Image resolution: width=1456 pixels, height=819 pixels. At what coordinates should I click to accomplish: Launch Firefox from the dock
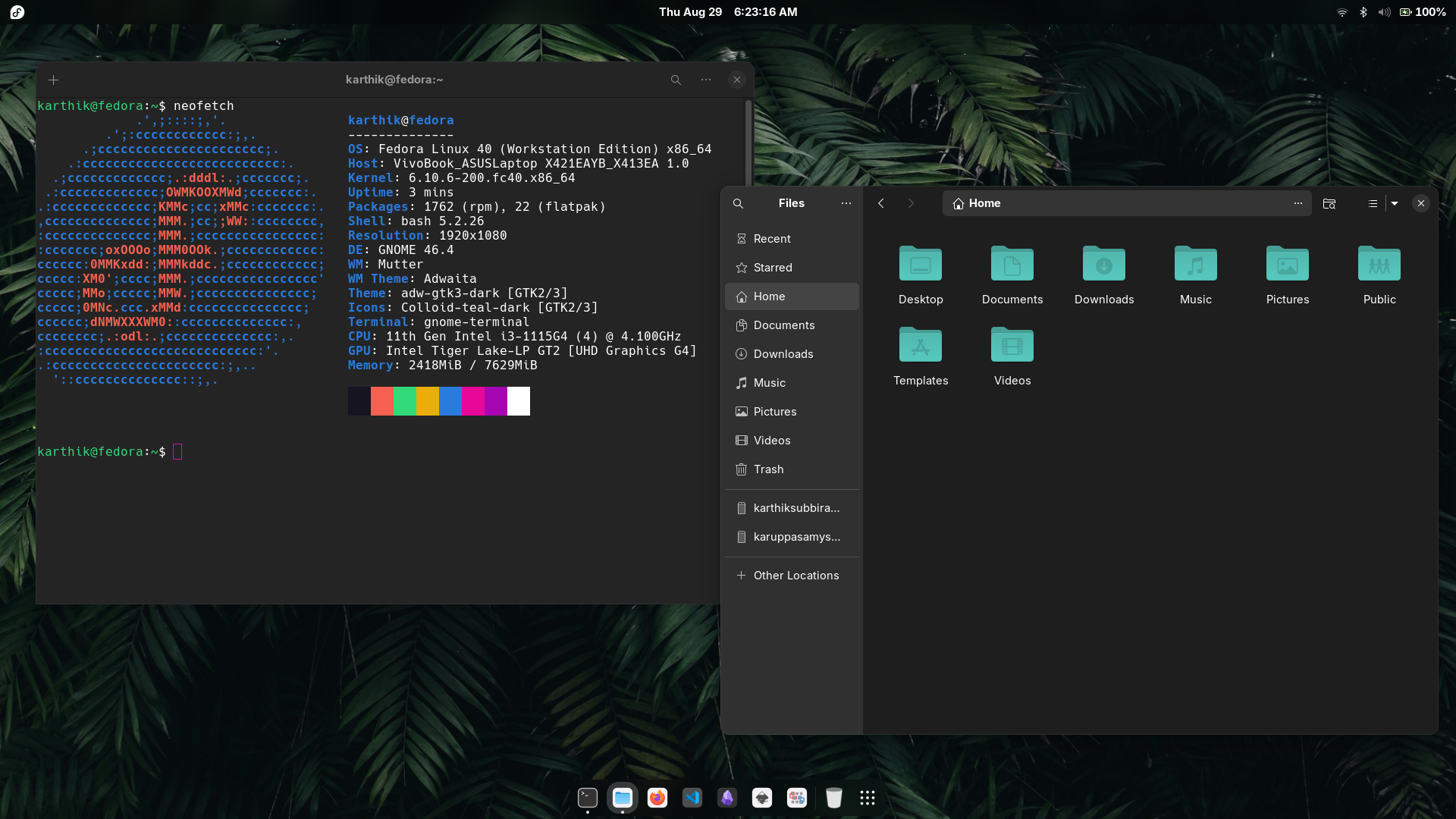coord(657,798)
